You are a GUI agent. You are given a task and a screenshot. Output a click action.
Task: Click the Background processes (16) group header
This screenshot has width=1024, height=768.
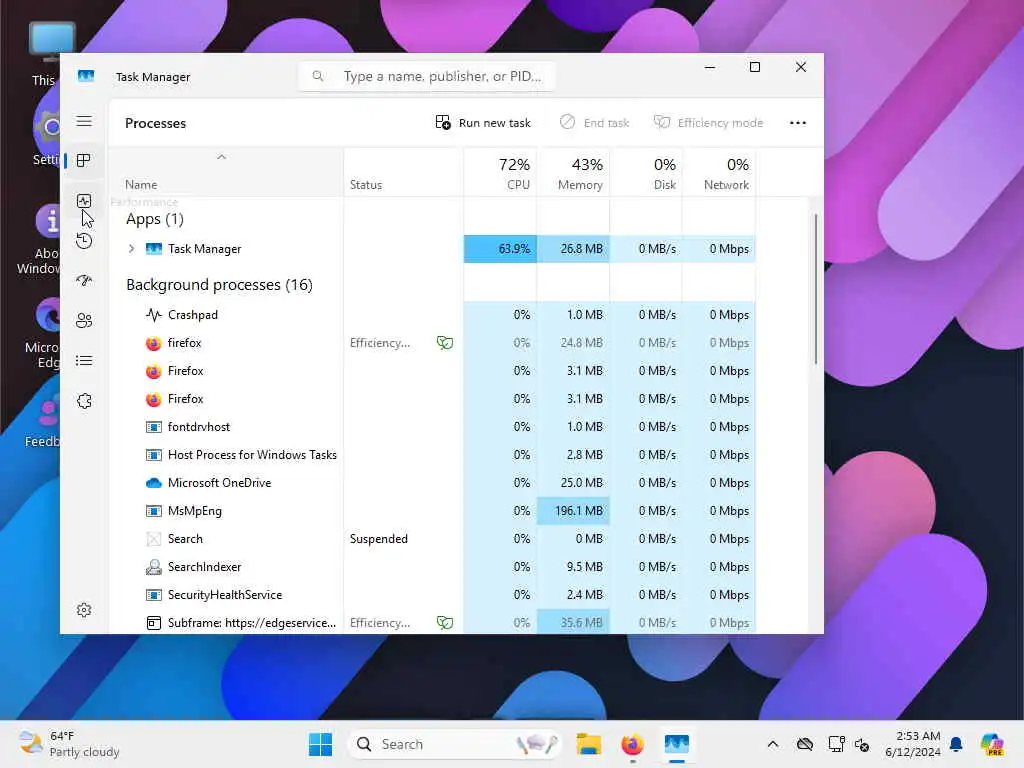tap(219, 285)
